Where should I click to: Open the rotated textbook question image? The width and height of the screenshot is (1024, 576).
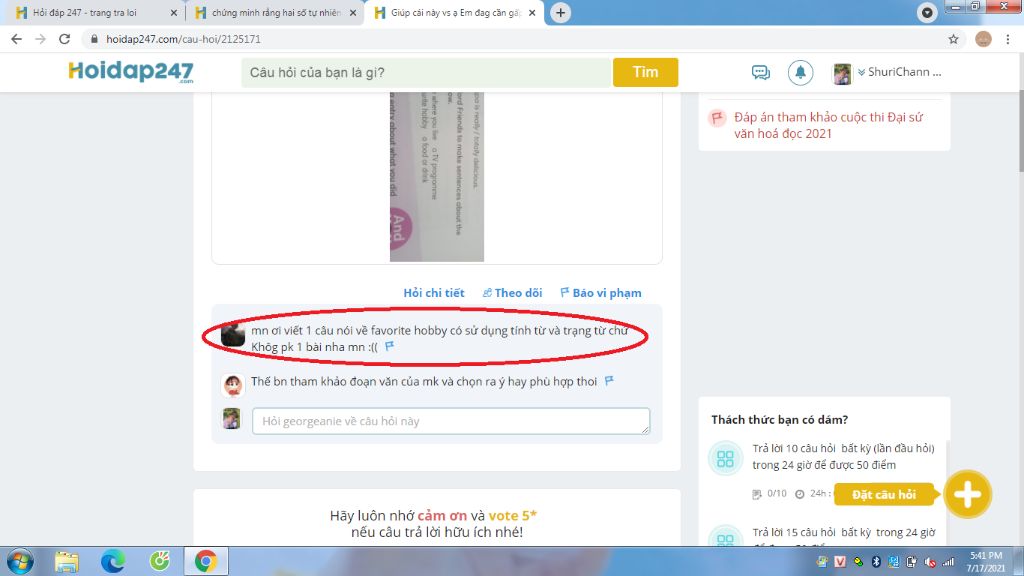coord(436,176)
